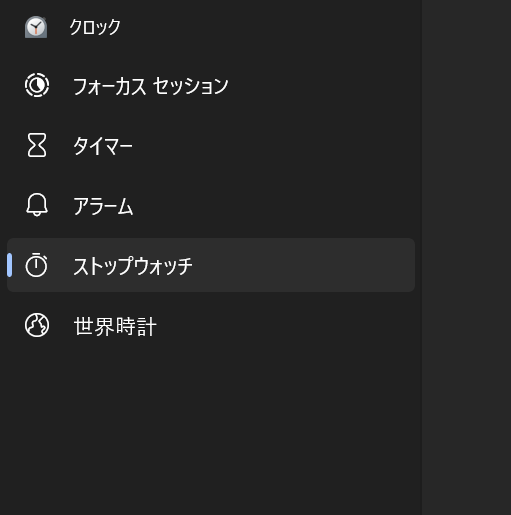511x515 pixels.
Task: Select the Alarm bell icon
Action: click(37, 205)
